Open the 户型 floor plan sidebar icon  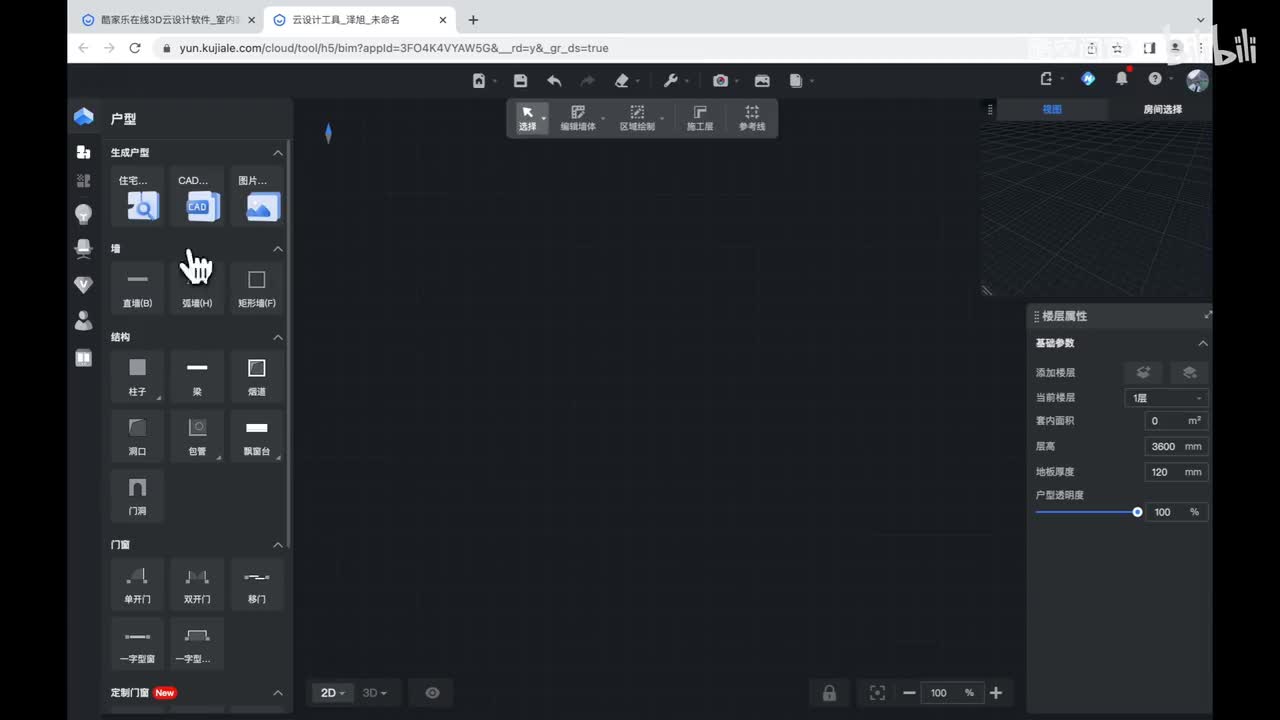[x=84, y=152]
